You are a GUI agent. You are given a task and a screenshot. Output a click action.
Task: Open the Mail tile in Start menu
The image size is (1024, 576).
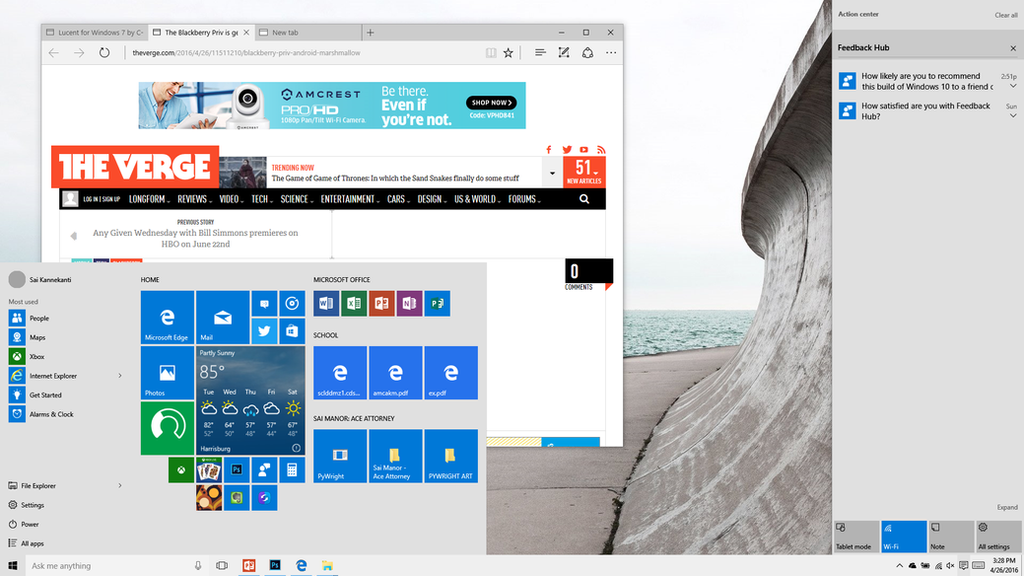223,317
